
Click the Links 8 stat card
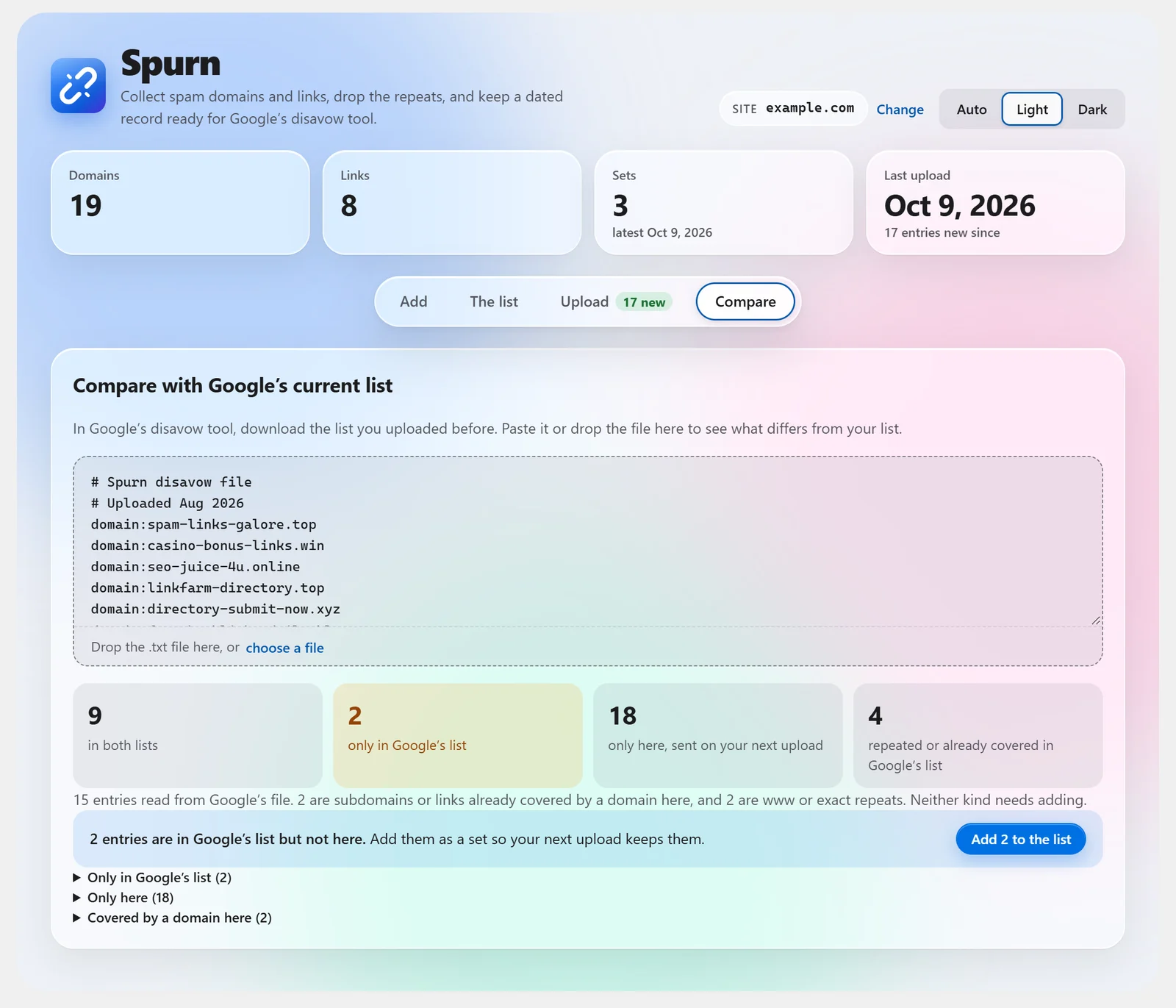[452, 203]
